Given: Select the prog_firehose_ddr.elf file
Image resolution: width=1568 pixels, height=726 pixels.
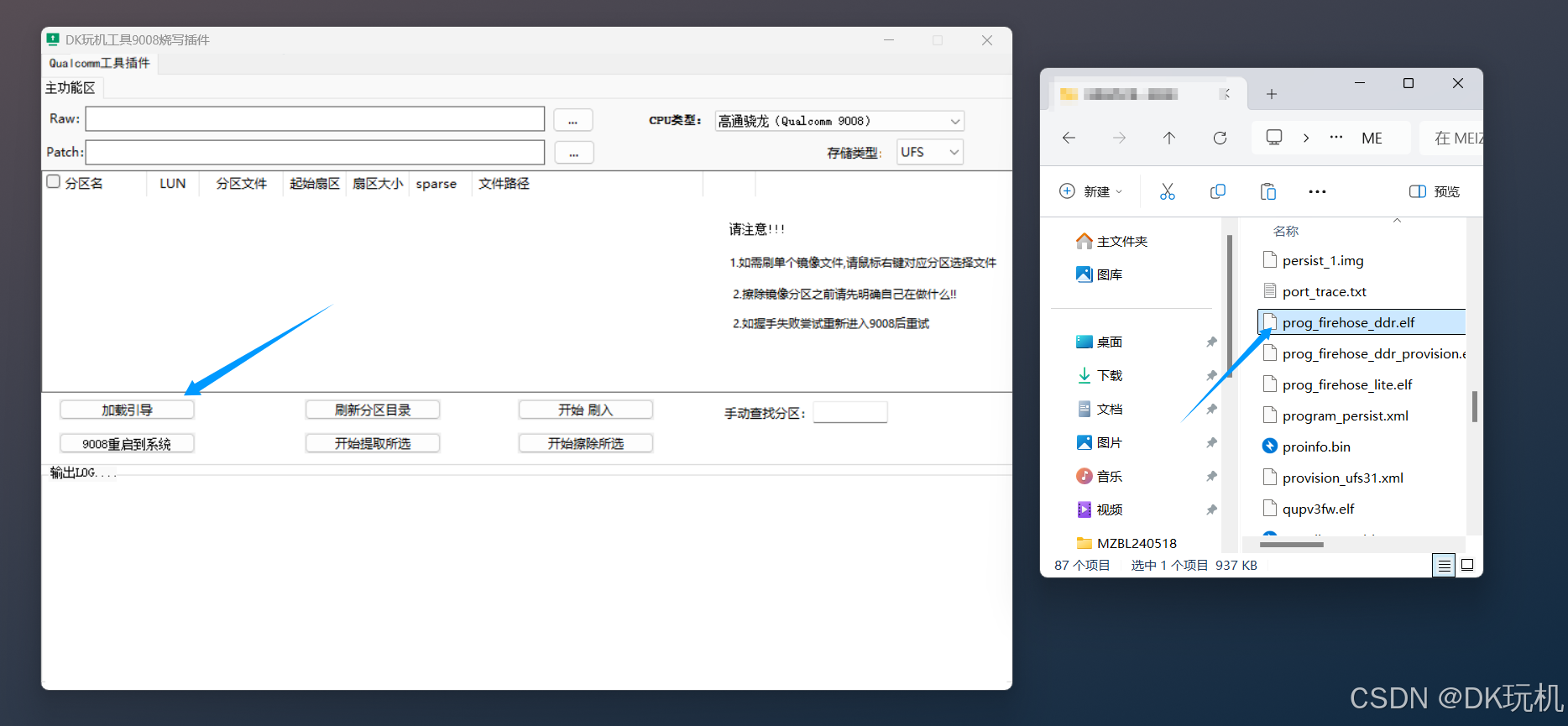Looking at the screenshot, I should (x=1362, y=322).
